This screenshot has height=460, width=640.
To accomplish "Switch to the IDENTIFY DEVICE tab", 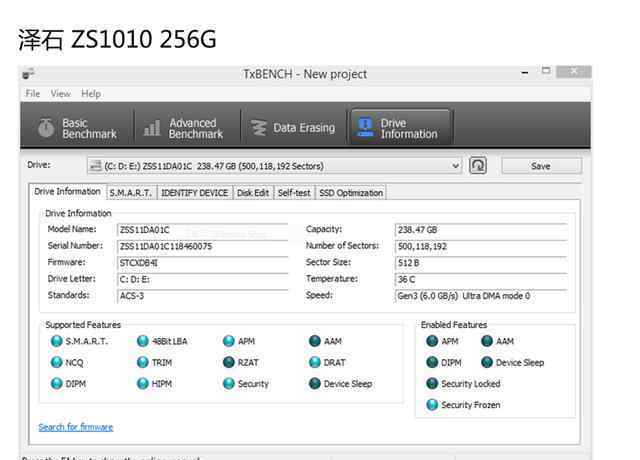I will [x=194, y=193].
